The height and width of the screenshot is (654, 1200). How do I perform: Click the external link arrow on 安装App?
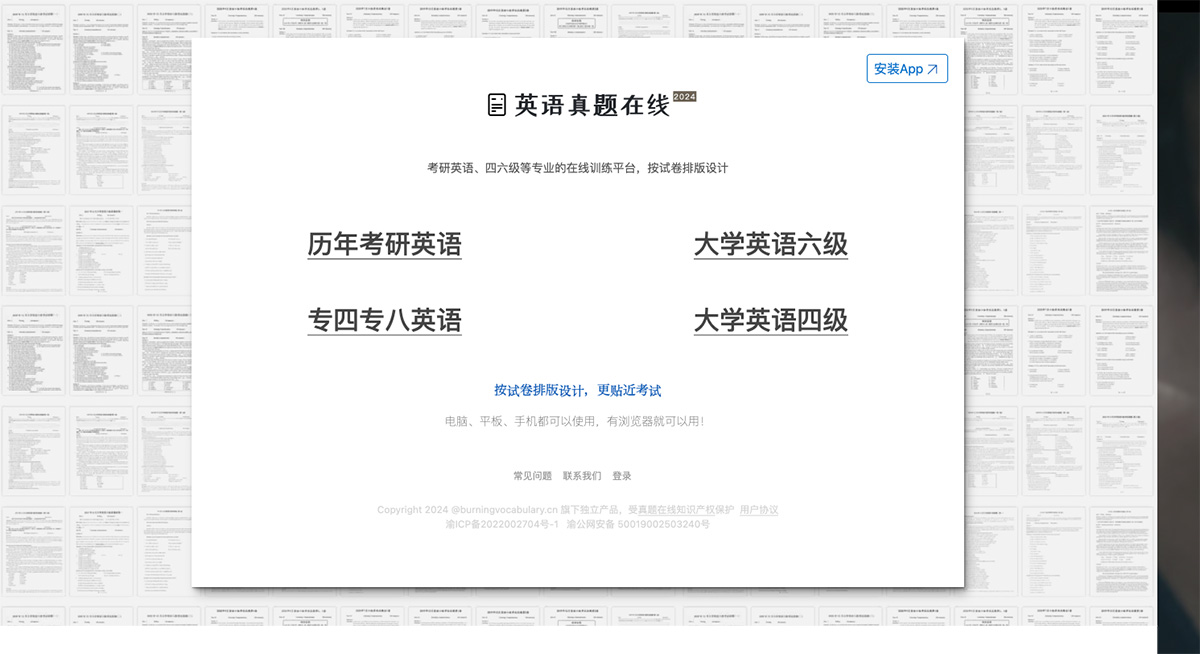click(931, 68)
